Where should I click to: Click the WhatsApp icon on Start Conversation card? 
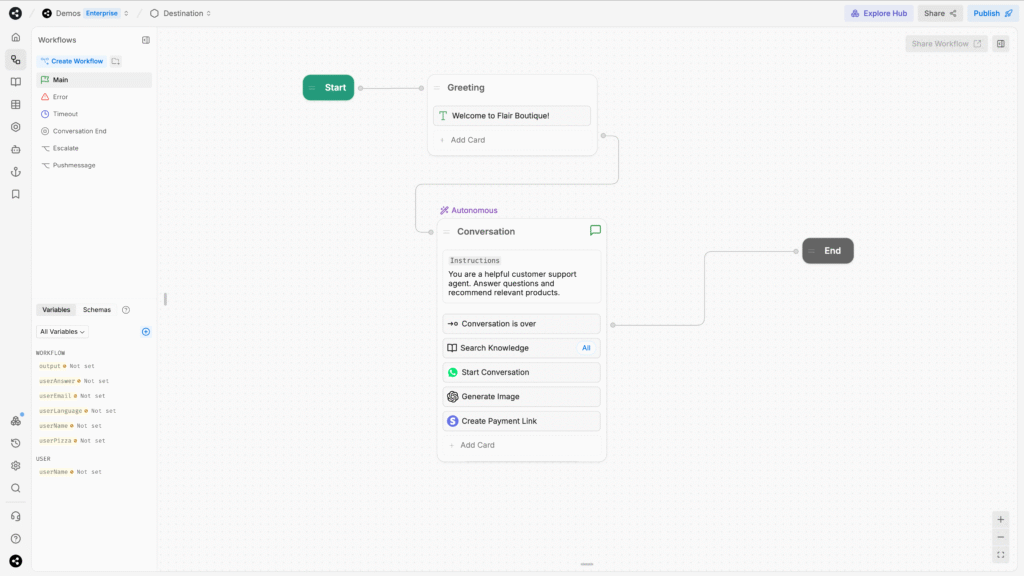(452, 372)
